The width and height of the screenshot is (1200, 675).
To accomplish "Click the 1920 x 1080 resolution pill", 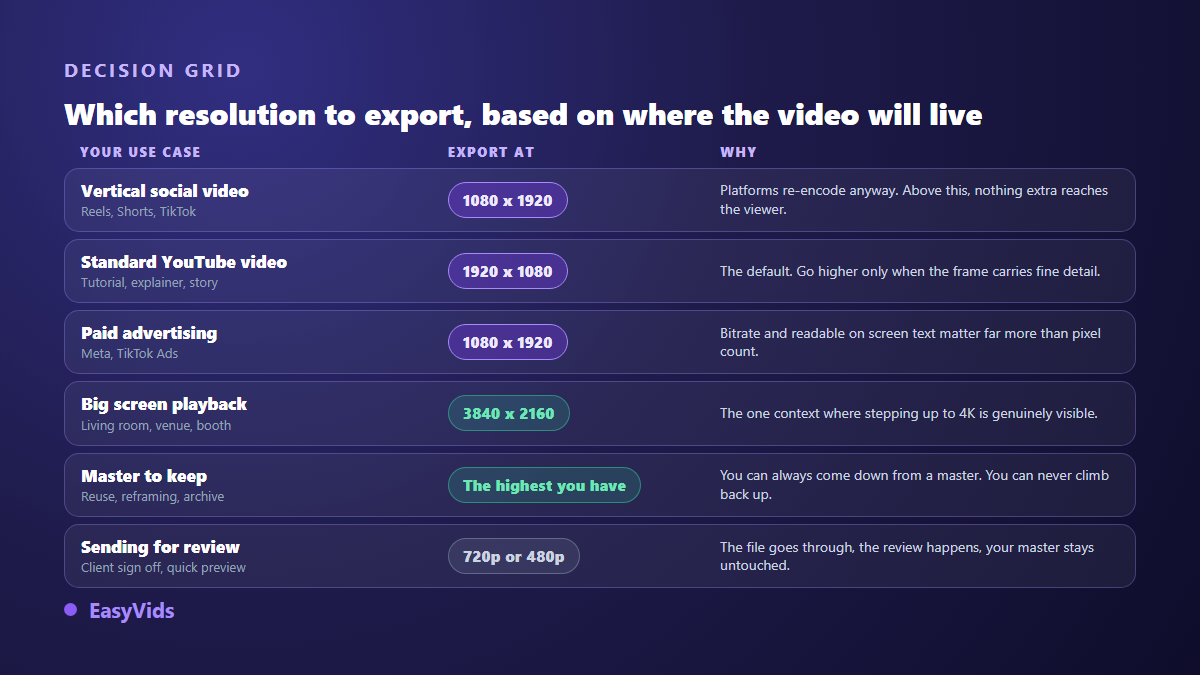I will [x=508, y=271].
